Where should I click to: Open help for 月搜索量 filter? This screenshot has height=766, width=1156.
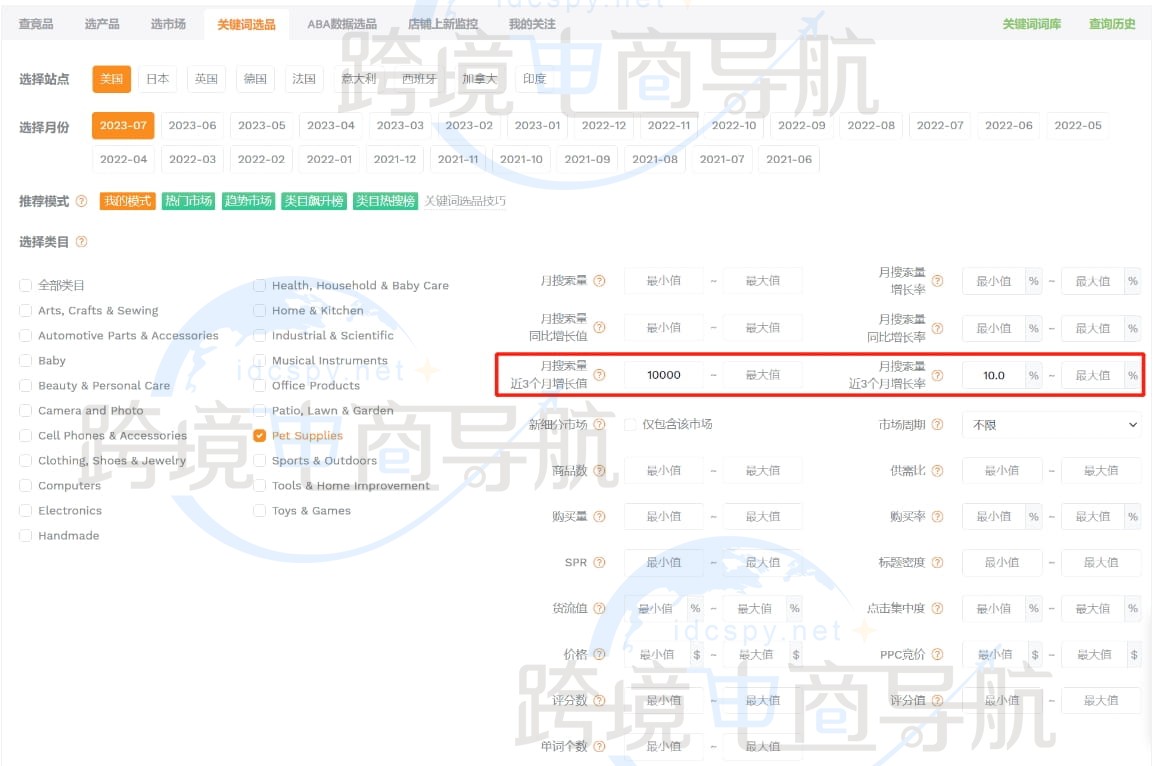pyautogui.click(x=598, y=280)
